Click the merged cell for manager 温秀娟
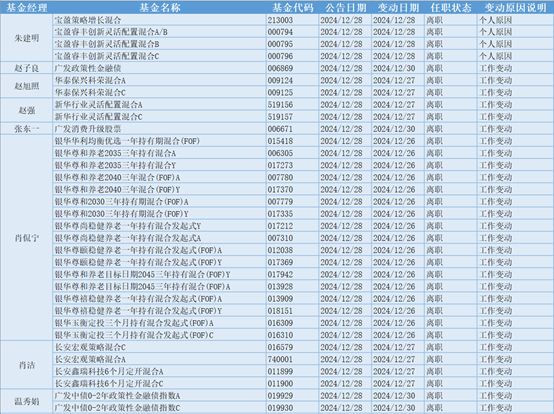The height and width of the screenshot is (414, 554). [26, 402]
